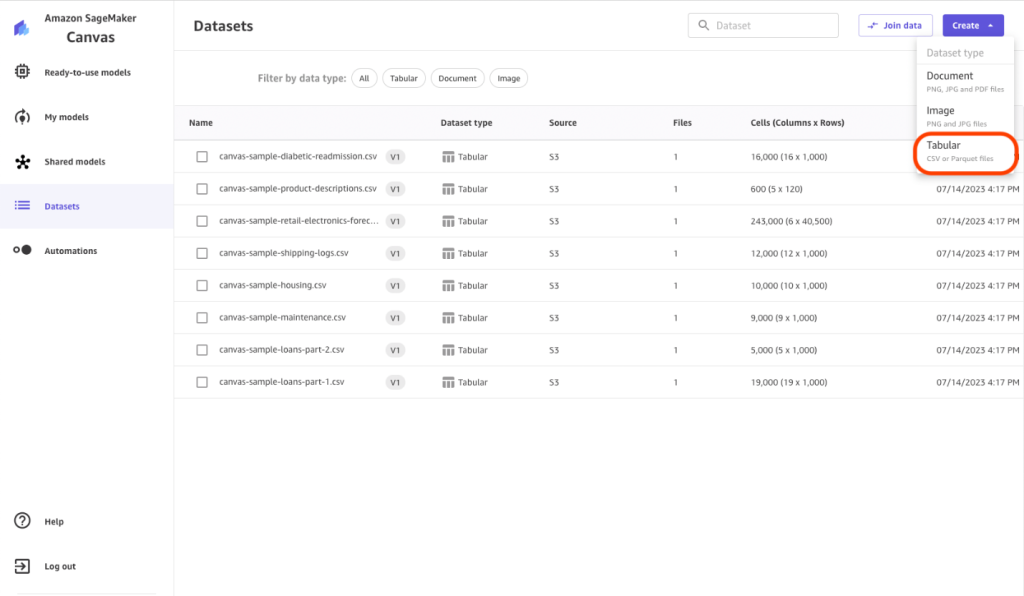Viewport: 1024px width, 596px height.
Task: Tick the canvas-sample-loans-part-2.csv checkbox
Action: (x=202, y=350)
